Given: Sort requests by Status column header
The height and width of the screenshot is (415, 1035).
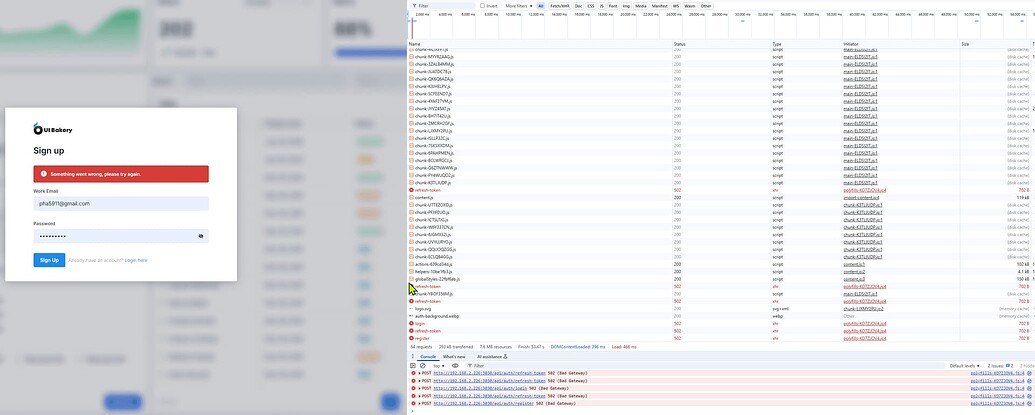Looking at the screenshot, I should click(680, 44).
